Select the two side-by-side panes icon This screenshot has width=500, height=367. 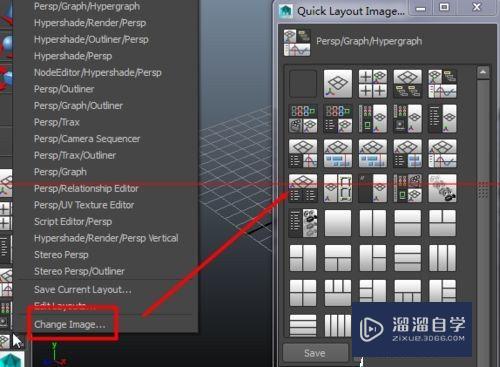point(373,223)
